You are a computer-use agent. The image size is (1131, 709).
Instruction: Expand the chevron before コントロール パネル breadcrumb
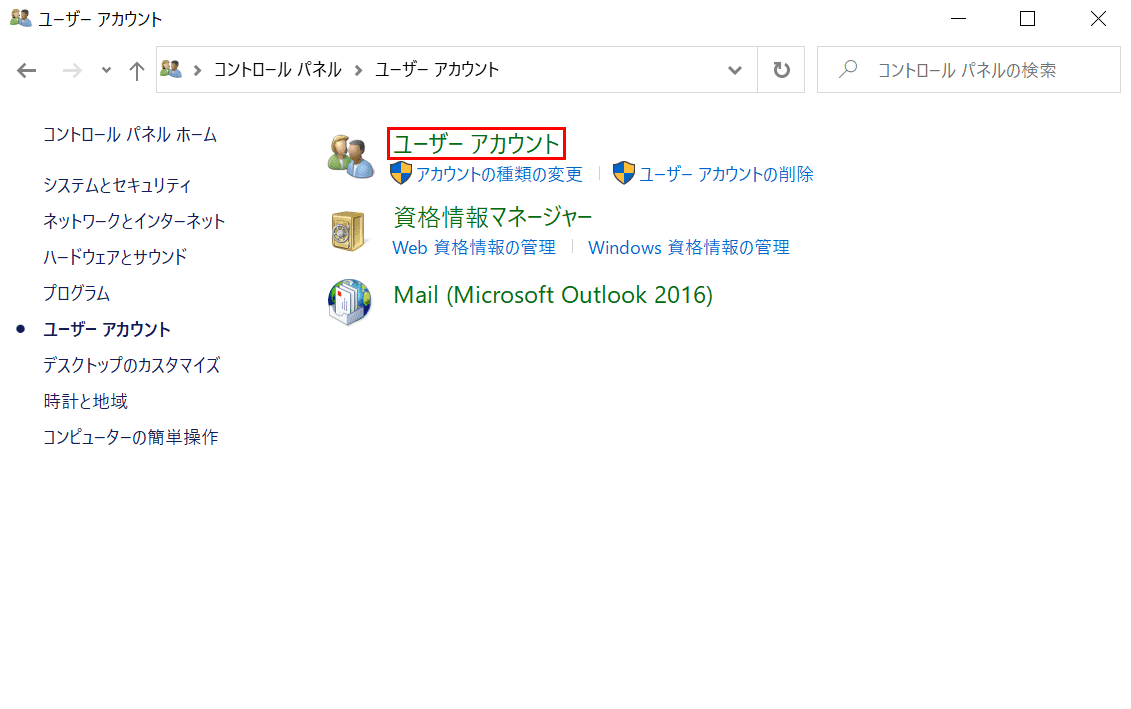click(197, 70)
